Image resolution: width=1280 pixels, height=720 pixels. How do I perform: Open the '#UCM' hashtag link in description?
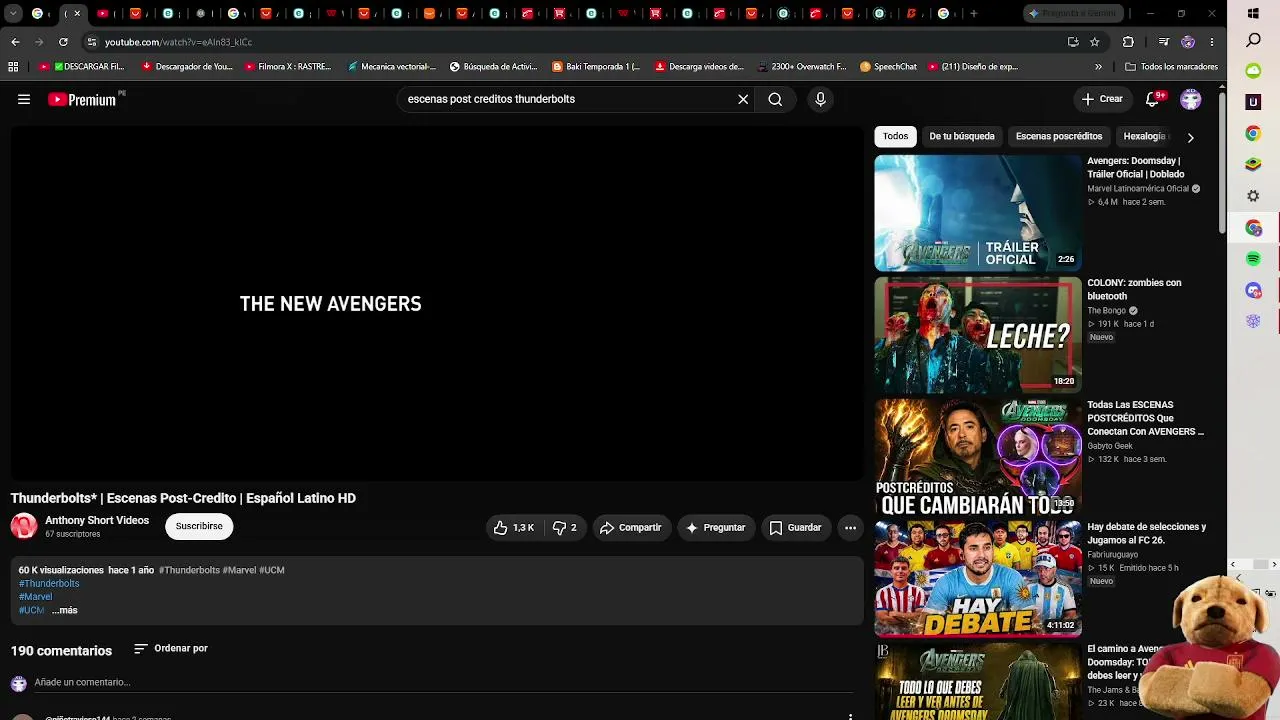[32, 610]
